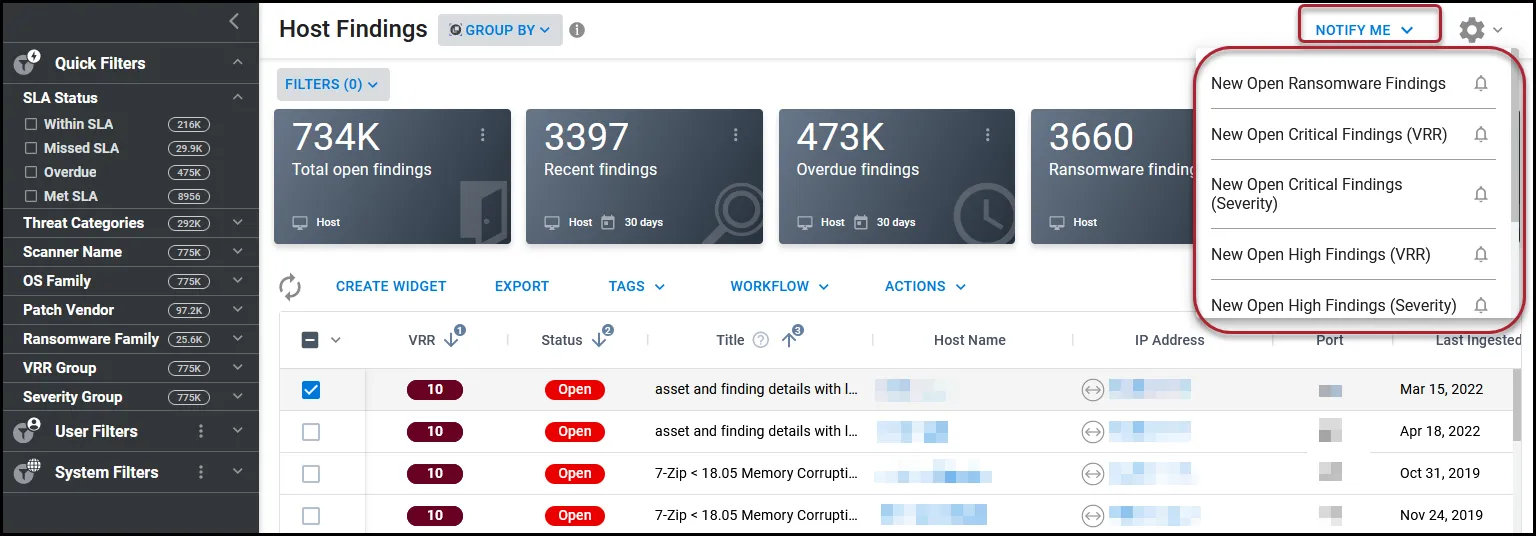
Task: Click the System Filters funnel icon
Action: point(26,472)
